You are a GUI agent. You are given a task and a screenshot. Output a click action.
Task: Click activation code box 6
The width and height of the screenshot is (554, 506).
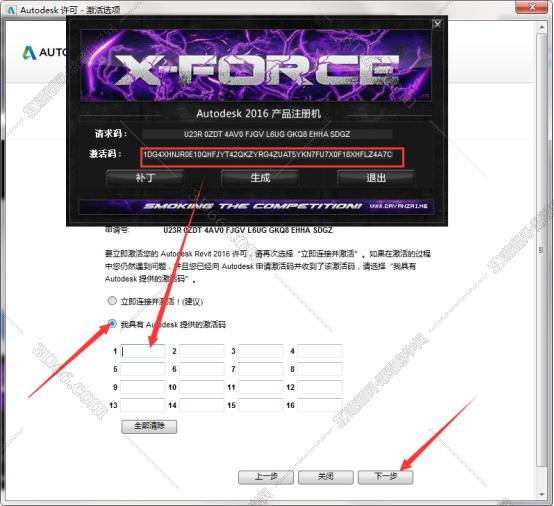coord(202,369)
